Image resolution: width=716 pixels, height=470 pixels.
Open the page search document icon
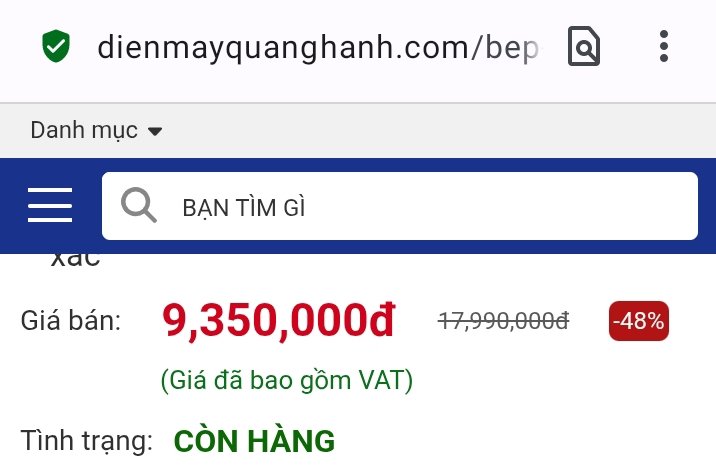tap(584, 46)
